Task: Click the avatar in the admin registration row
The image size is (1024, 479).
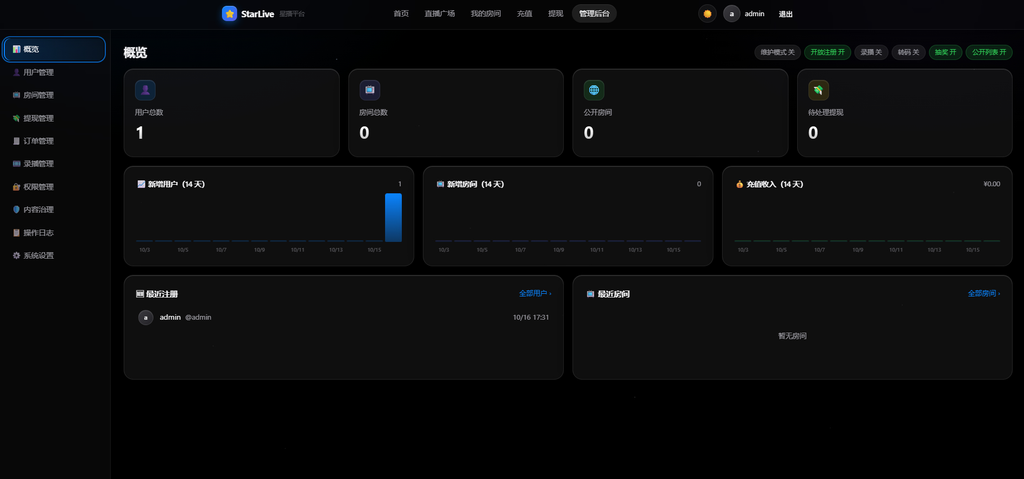Action: 146,318
